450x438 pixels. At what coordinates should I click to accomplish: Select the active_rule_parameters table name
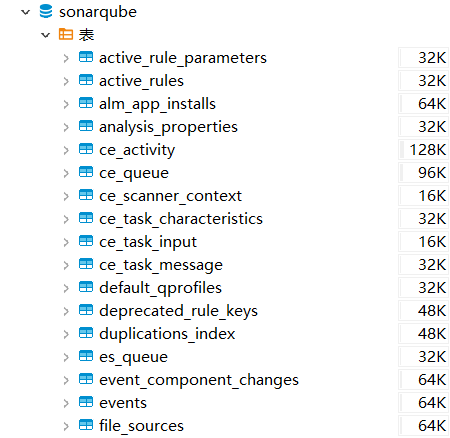(183, 58)
